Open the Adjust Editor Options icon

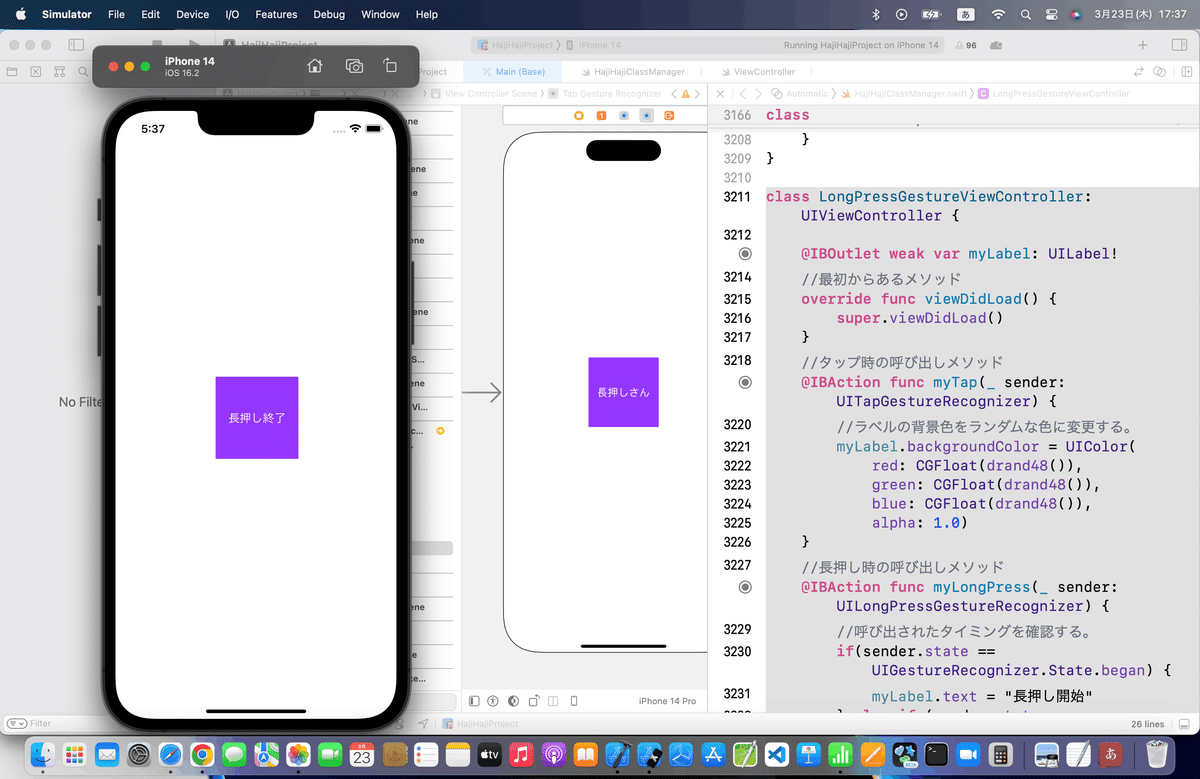click(1160, 72)
